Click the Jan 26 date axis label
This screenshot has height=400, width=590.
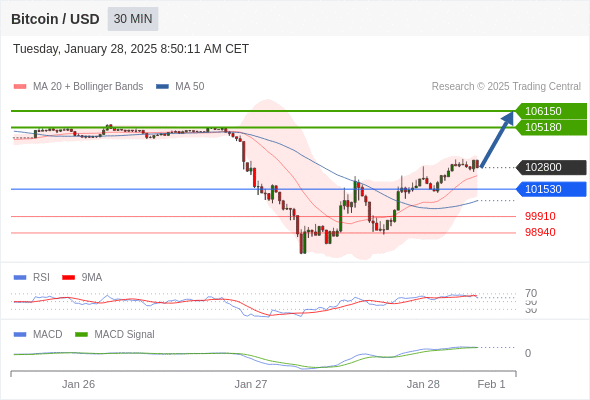tap(78, 384)
